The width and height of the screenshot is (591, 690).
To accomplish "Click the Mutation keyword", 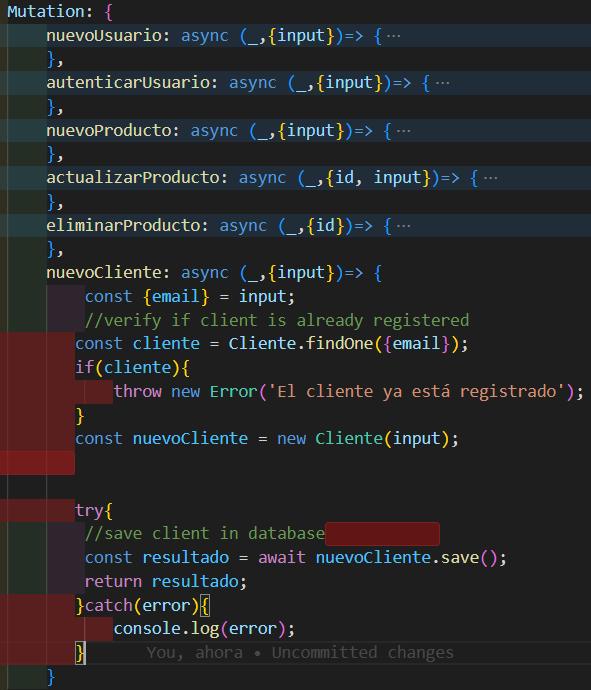I will (46, 12).
